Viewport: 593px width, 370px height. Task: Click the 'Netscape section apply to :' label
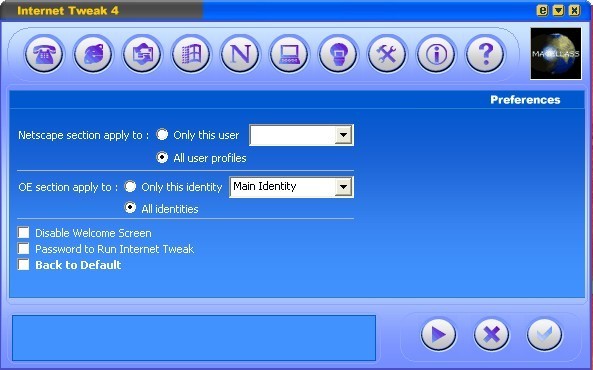84,135
